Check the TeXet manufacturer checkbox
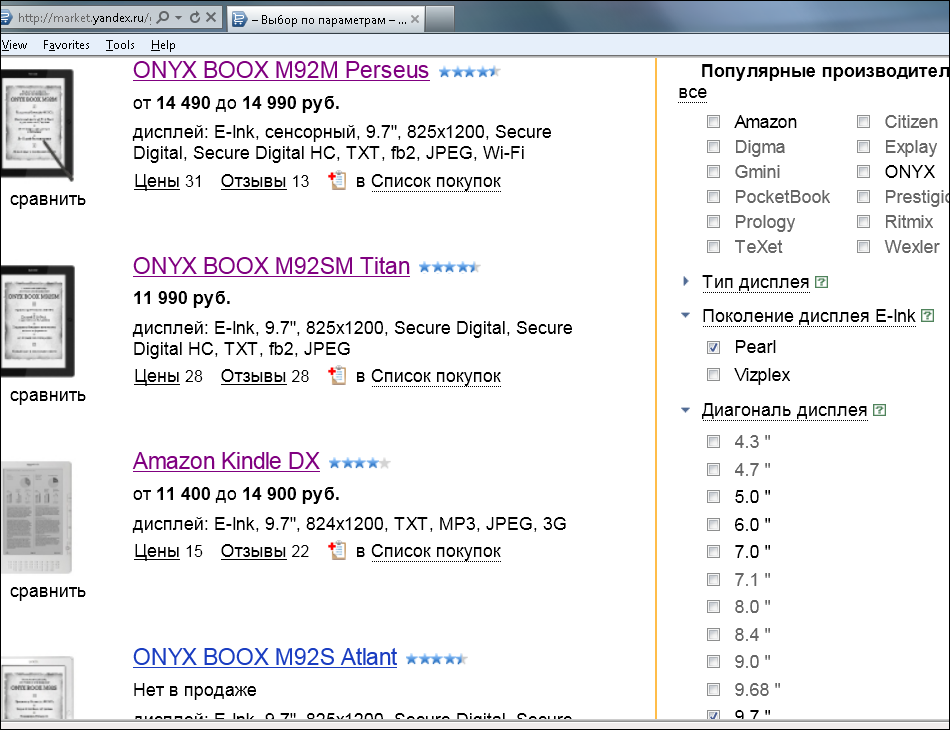The height and width of the screenshot is (730, 950). (x=714, y=247)
